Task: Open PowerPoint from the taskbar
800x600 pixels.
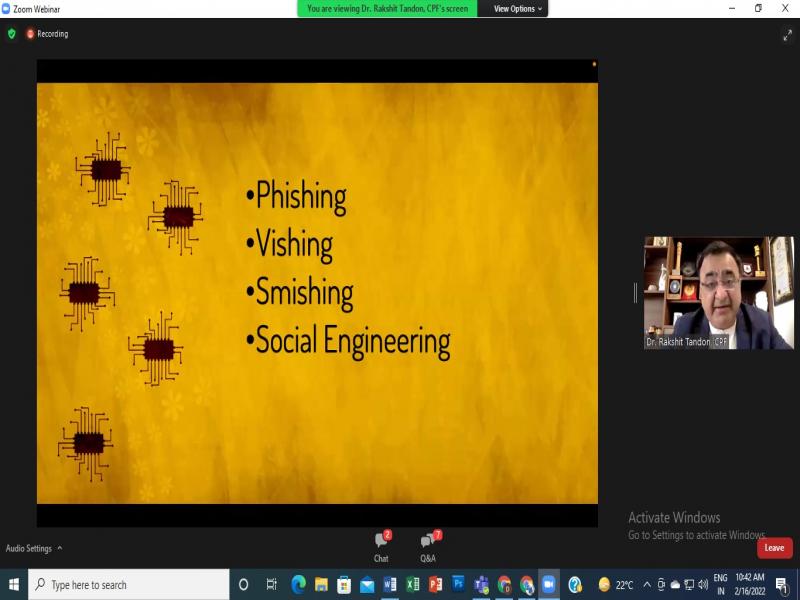Action: pos(436,584)
